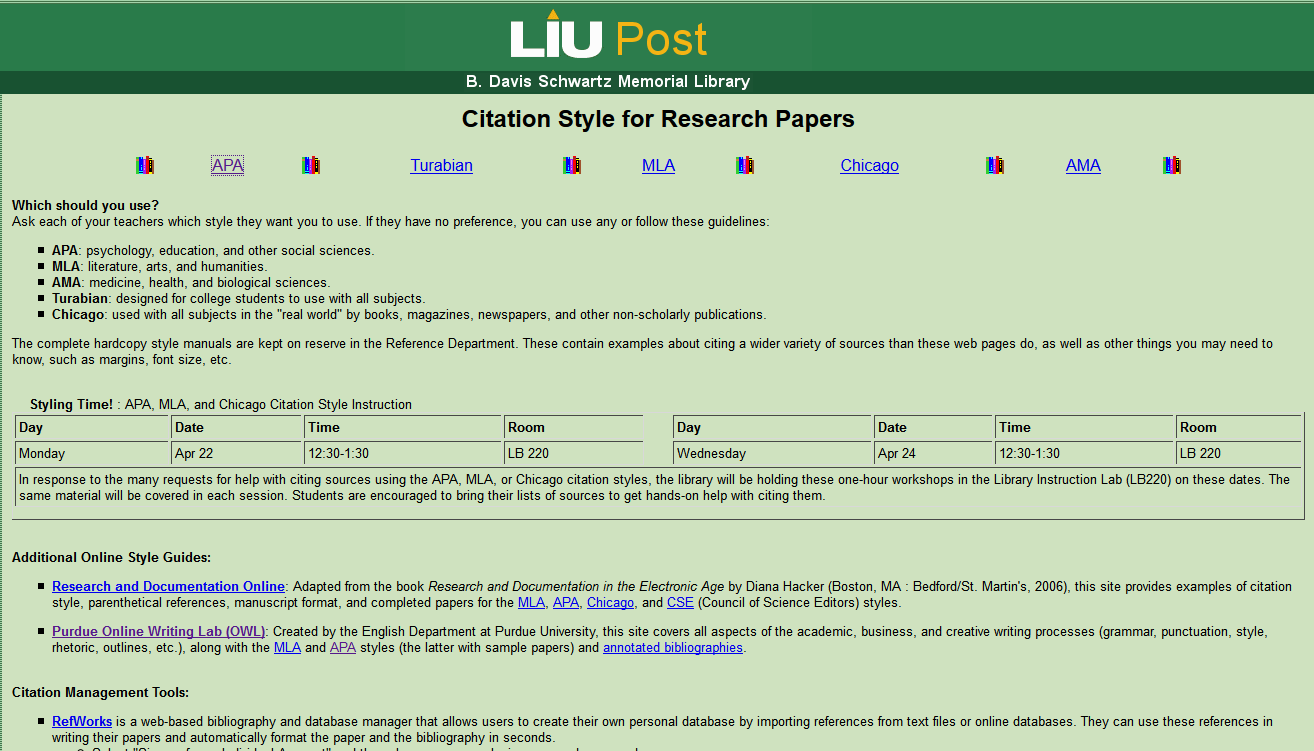Click the books icon left of the APA link
The width and height of the screenshot is (1314, 751).
[x=145, y=165]
